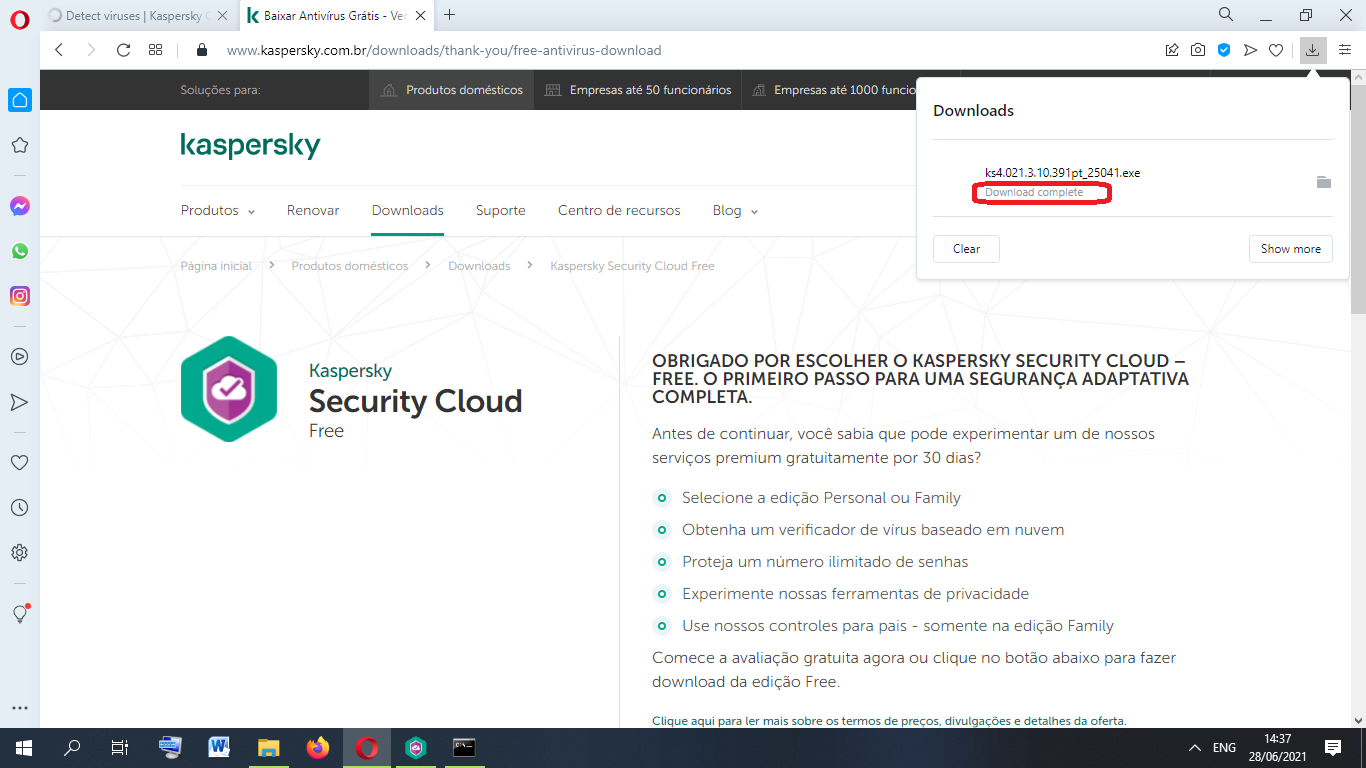Viewport: 1366px width, 768px height.
Task: Click the Clear downloads button
Action: [x=966, y=249]
